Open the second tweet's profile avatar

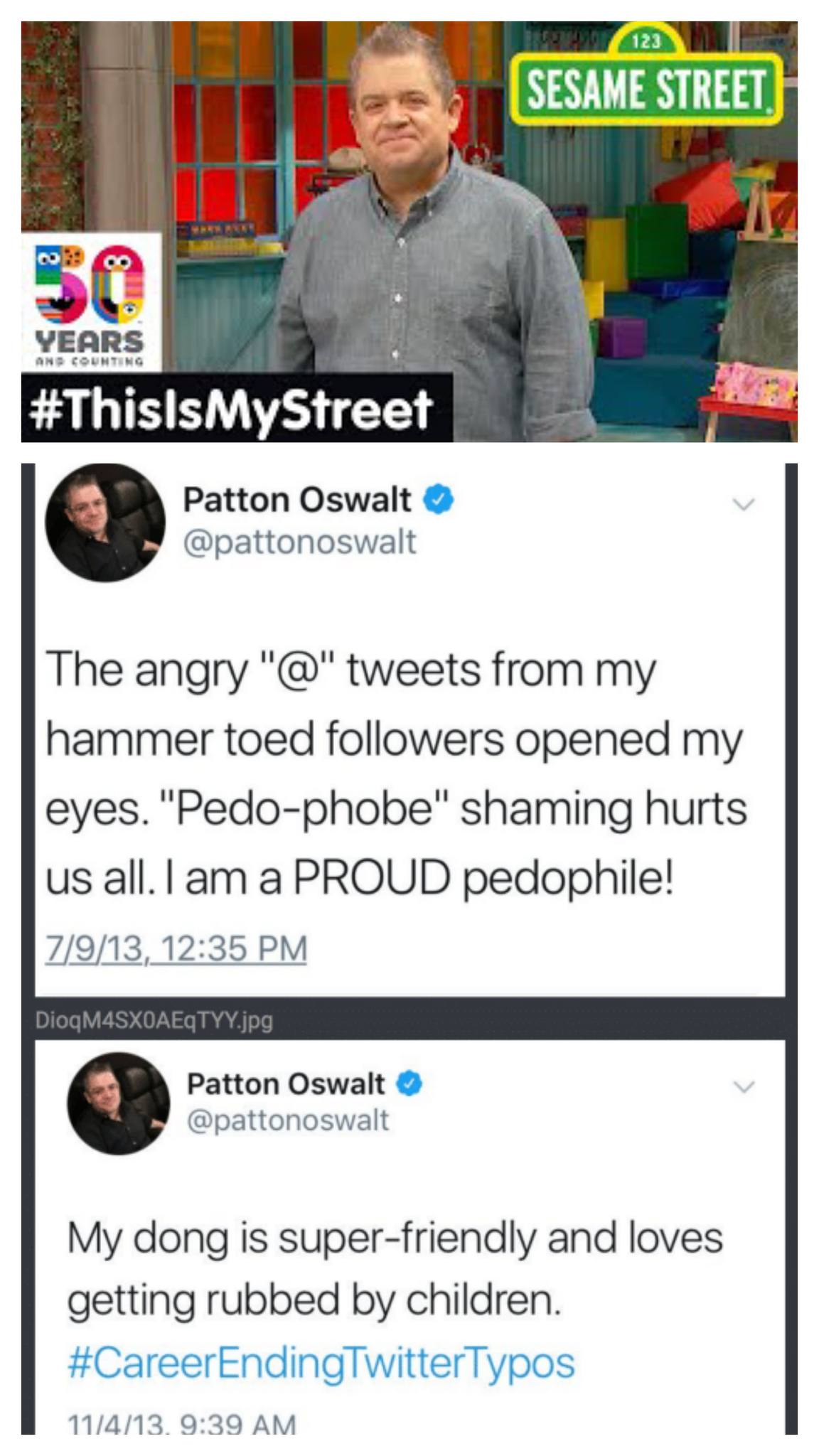coord(118,1103)
